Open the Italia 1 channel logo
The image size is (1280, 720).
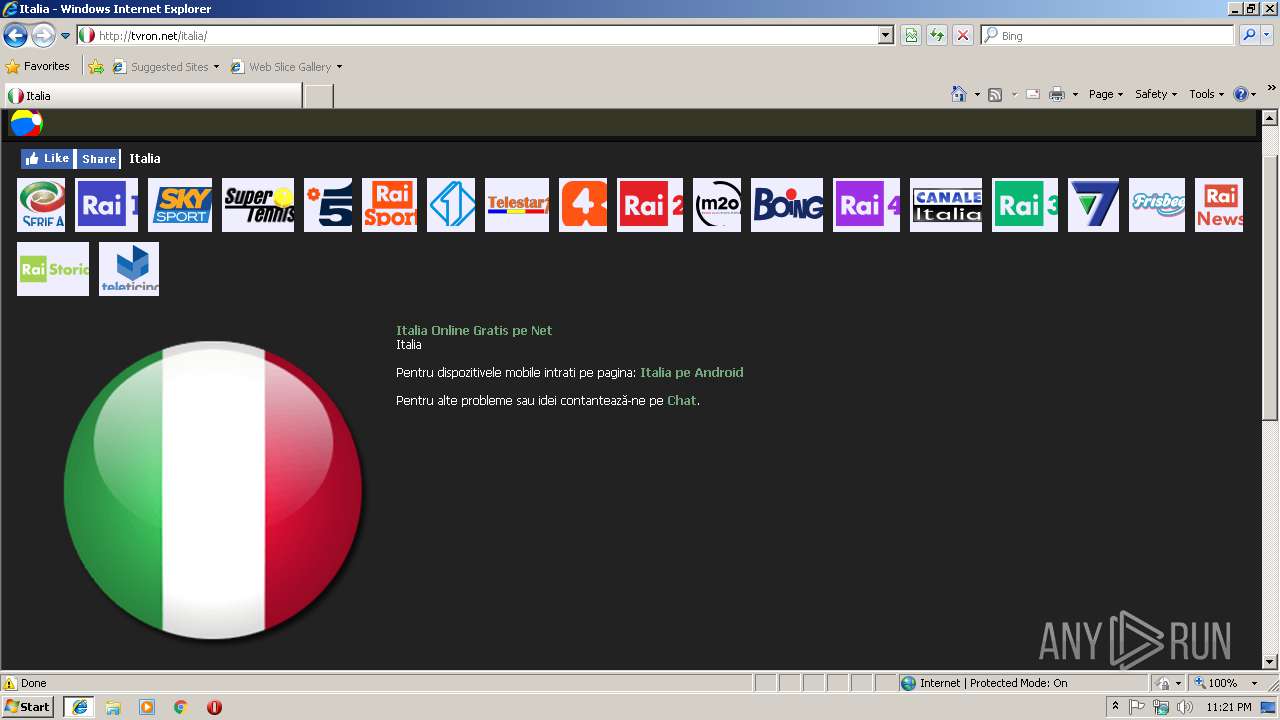451,205
